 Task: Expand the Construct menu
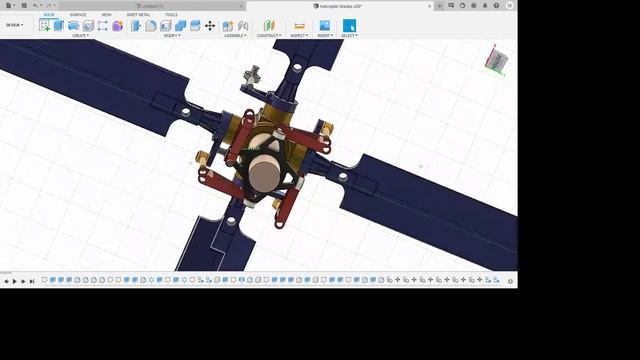pyautogui.click(x=269, y=36)
